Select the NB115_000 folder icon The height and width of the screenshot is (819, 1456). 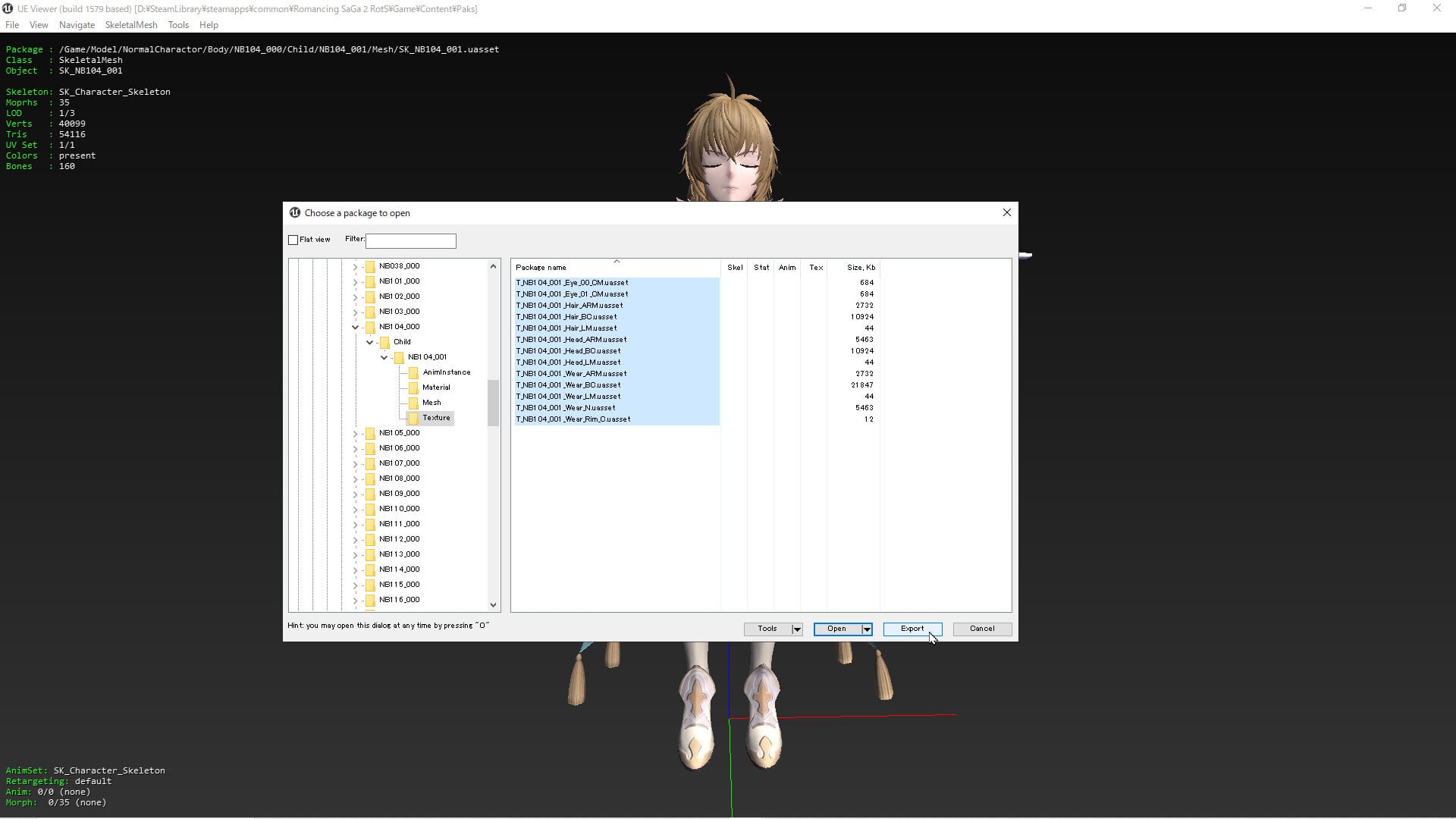(370, 585)
